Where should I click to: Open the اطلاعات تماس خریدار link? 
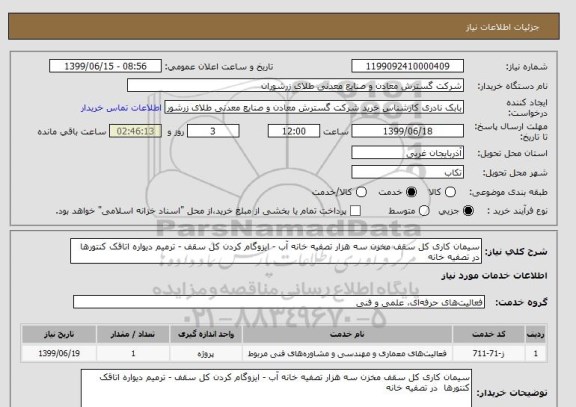[121, 108]
